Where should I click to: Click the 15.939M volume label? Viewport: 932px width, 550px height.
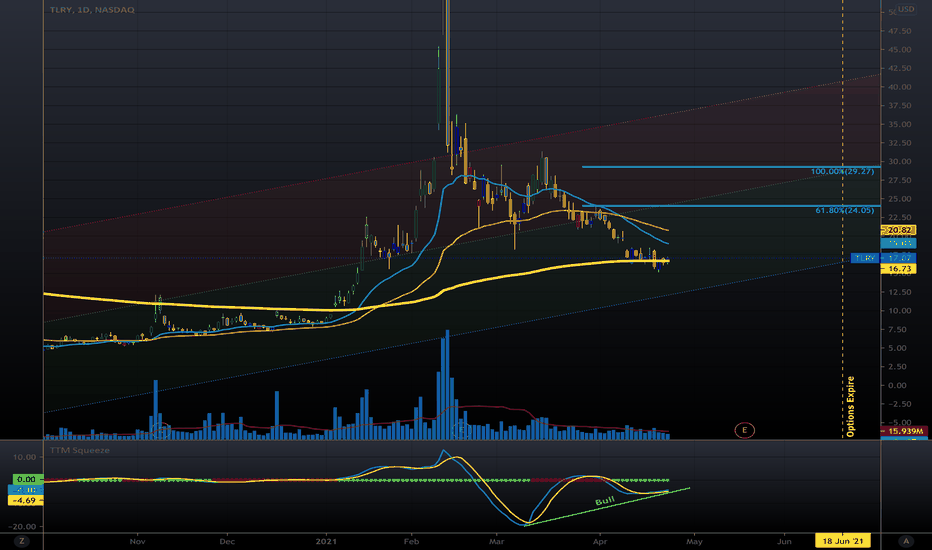tap(905, 431)
